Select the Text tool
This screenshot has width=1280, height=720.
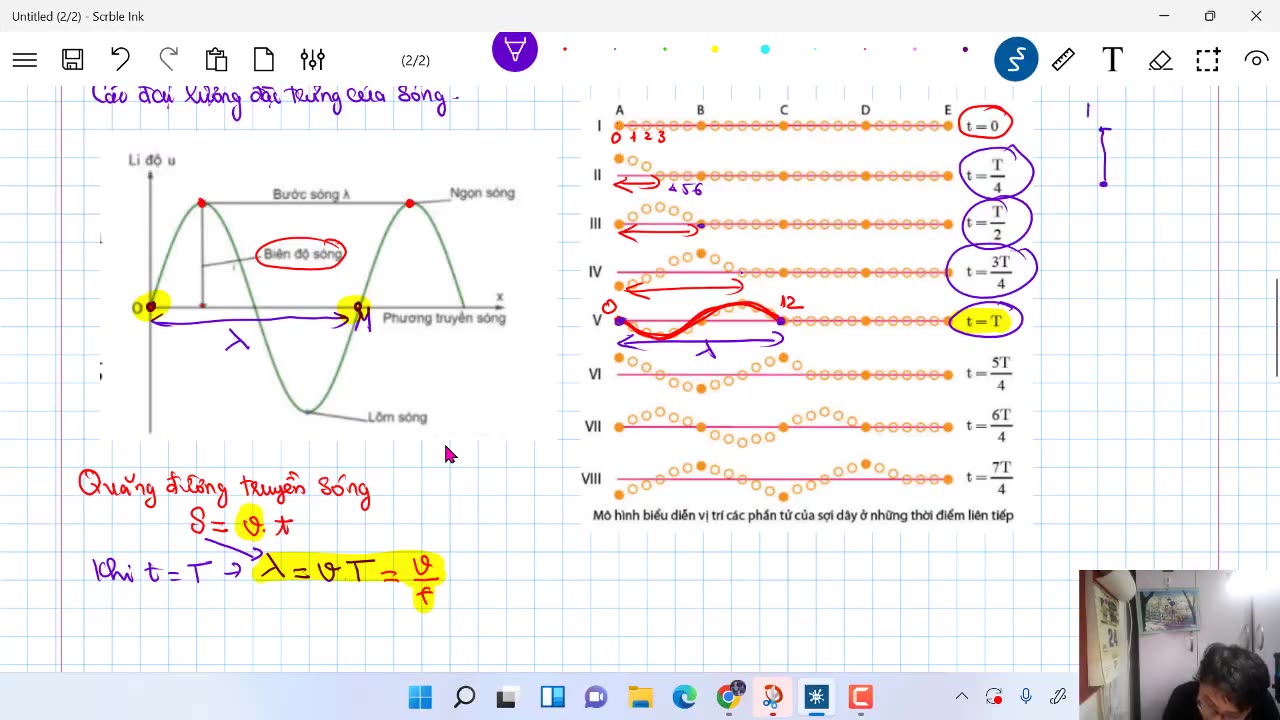[x=1112, y=60]
